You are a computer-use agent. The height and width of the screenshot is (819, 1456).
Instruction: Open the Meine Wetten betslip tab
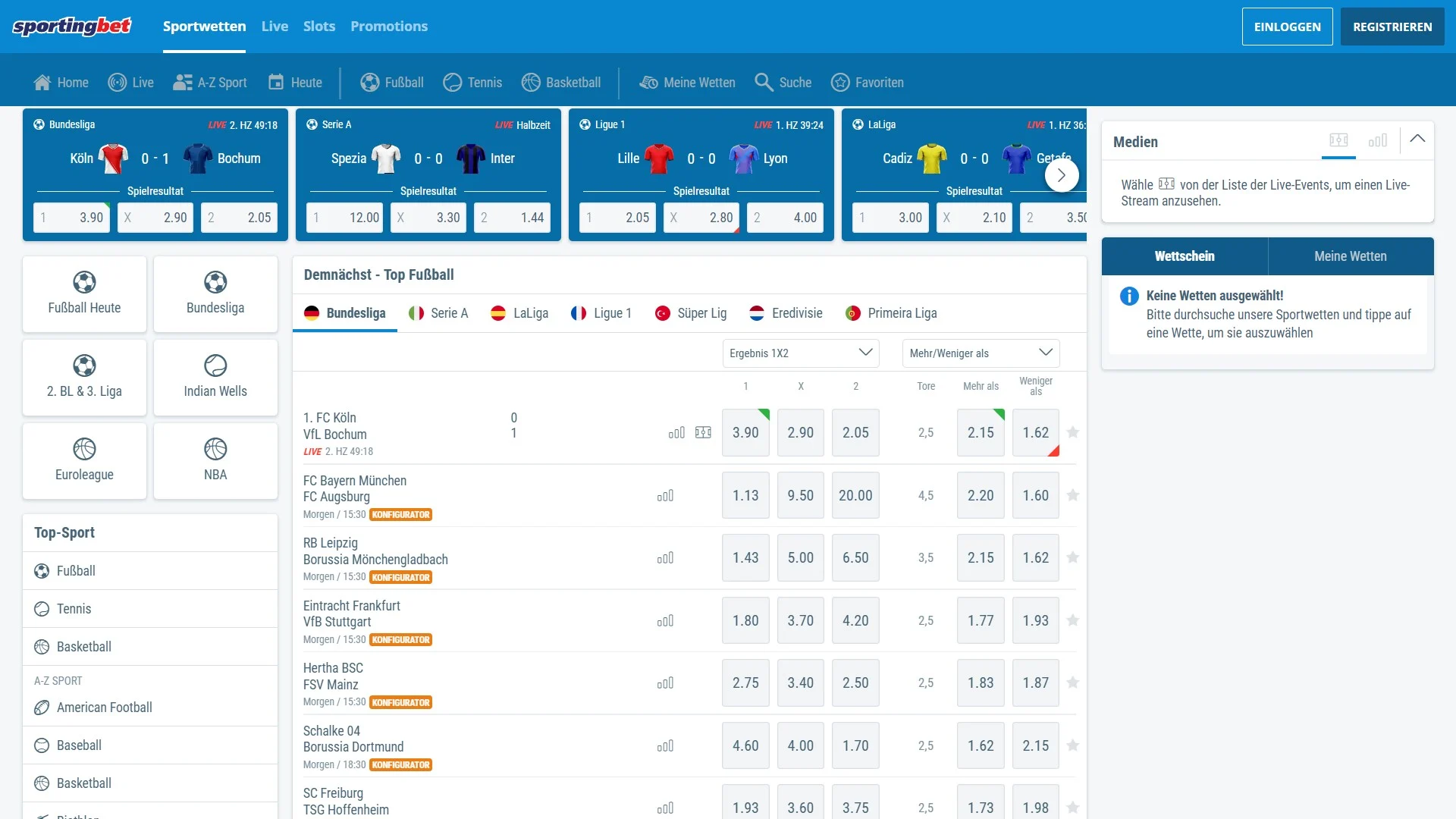1350,256
